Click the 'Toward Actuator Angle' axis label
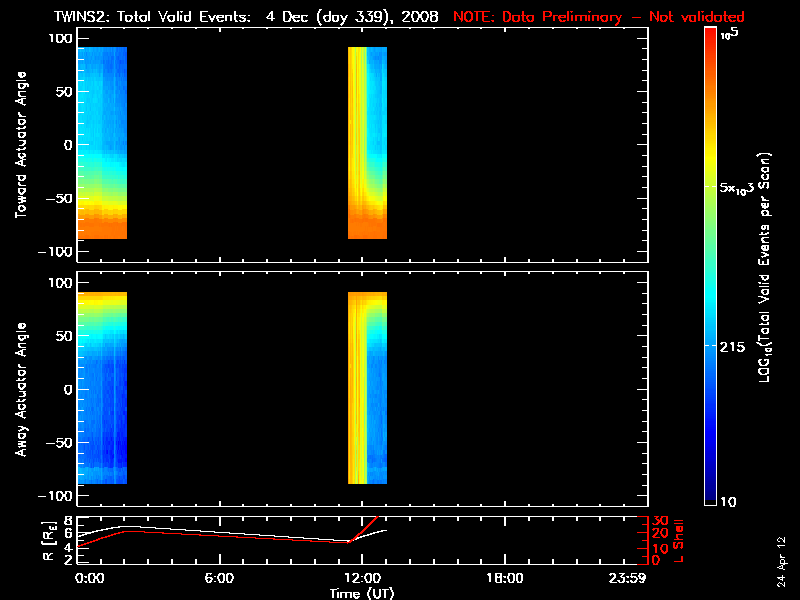 click(19, 145)
